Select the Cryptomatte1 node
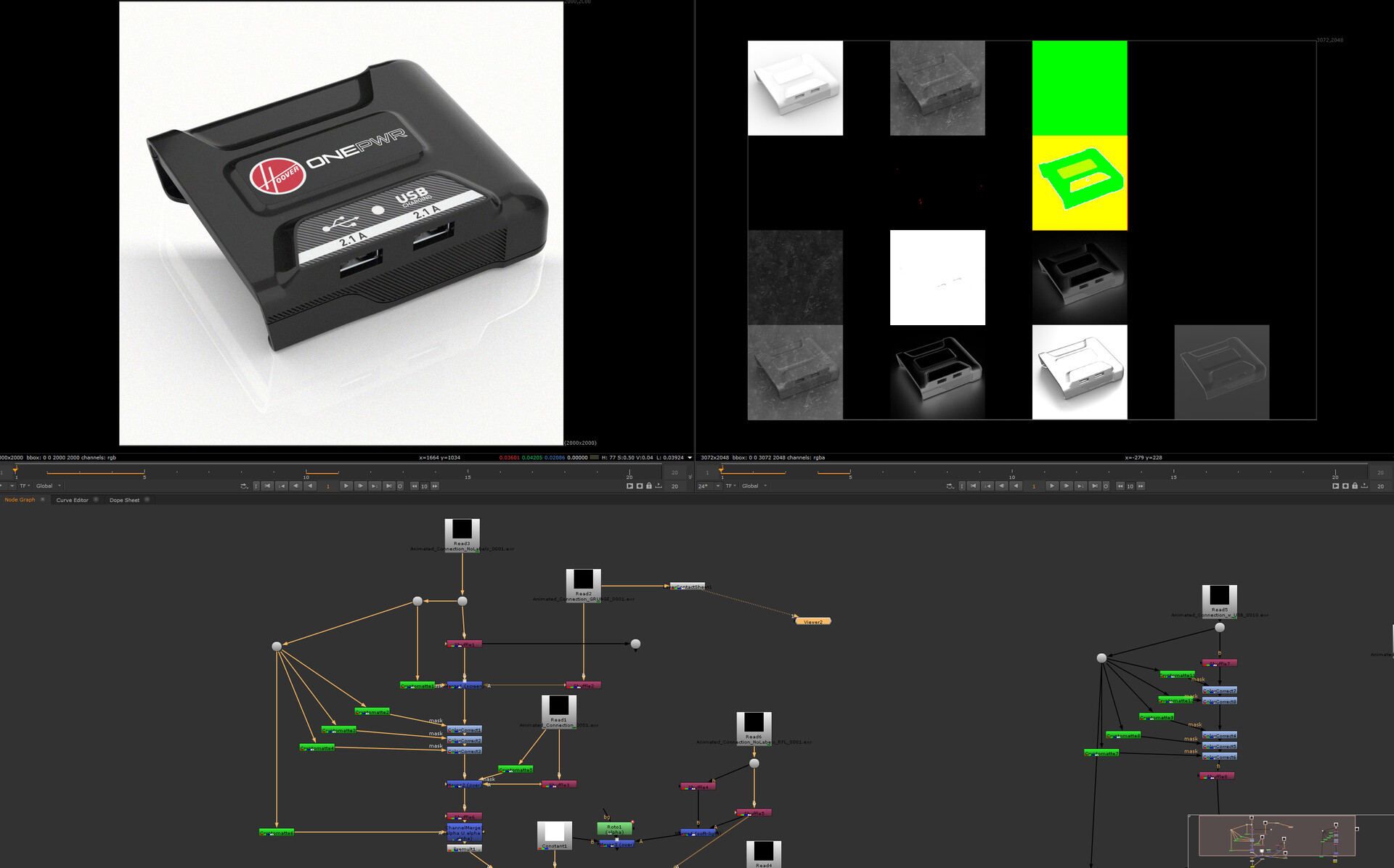1394x868 pixels. pos(418,685)
